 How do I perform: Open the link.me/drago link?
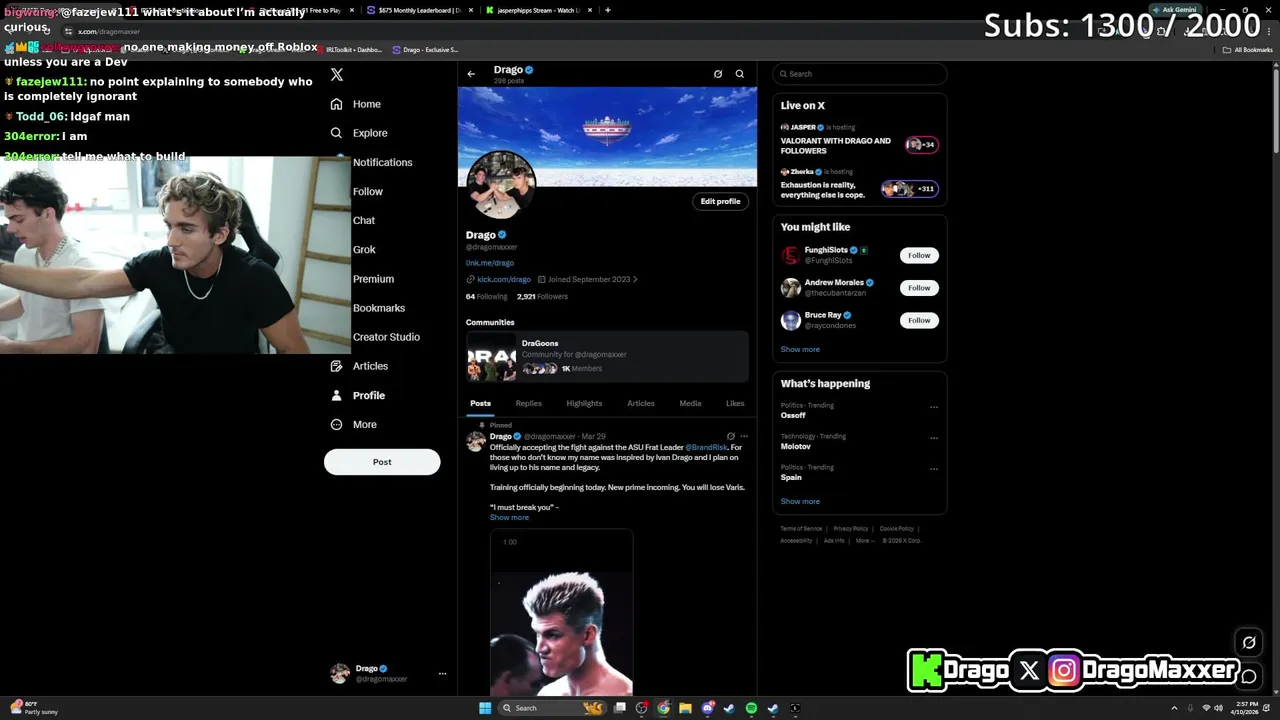tap(490, 263)
